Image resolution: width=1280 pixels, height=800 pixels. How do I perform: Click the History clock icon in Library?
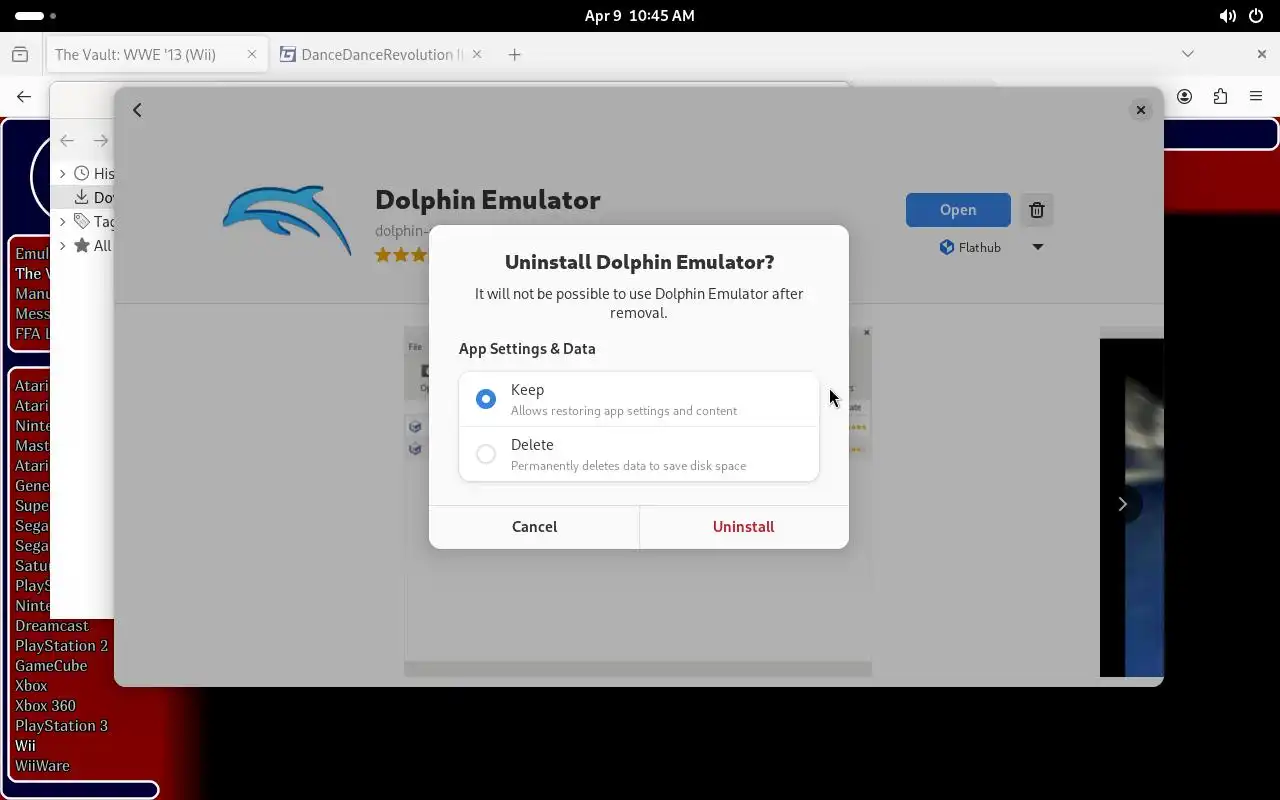(x=82, y=174)
